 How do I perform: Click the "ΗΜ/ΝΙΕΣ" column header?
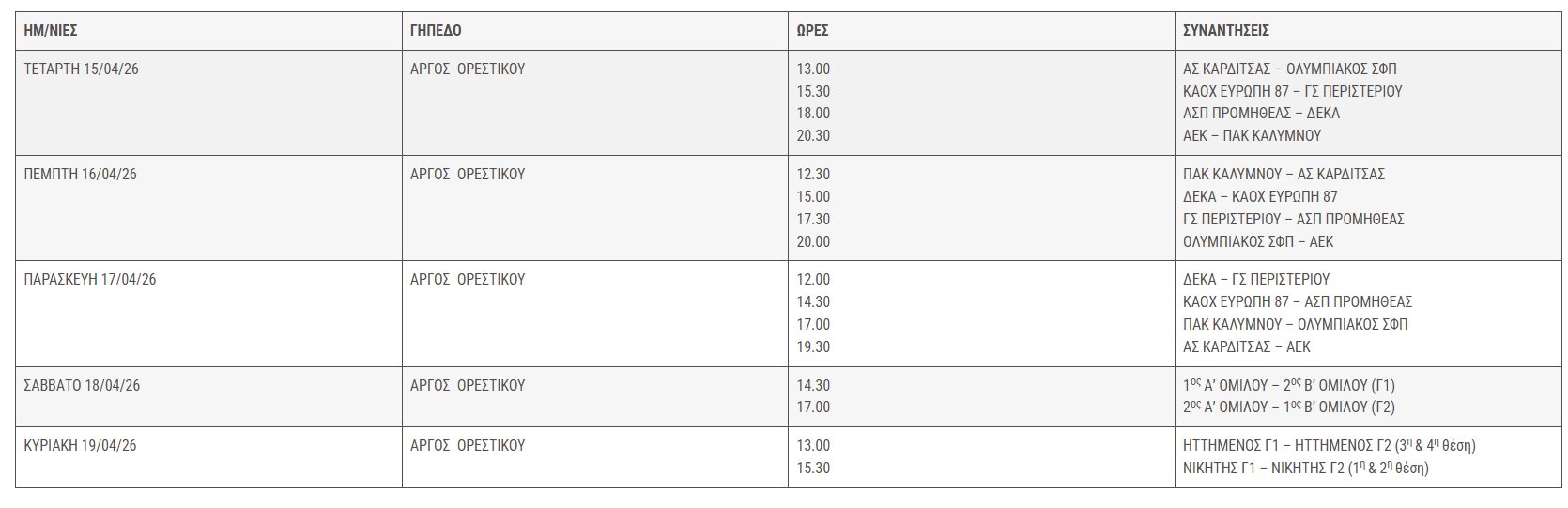[51, 31]
